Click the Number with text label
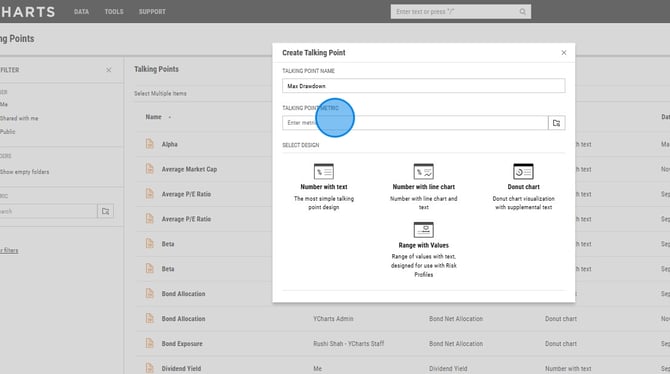This screenshot has height=374, width=670. [323, 187]
